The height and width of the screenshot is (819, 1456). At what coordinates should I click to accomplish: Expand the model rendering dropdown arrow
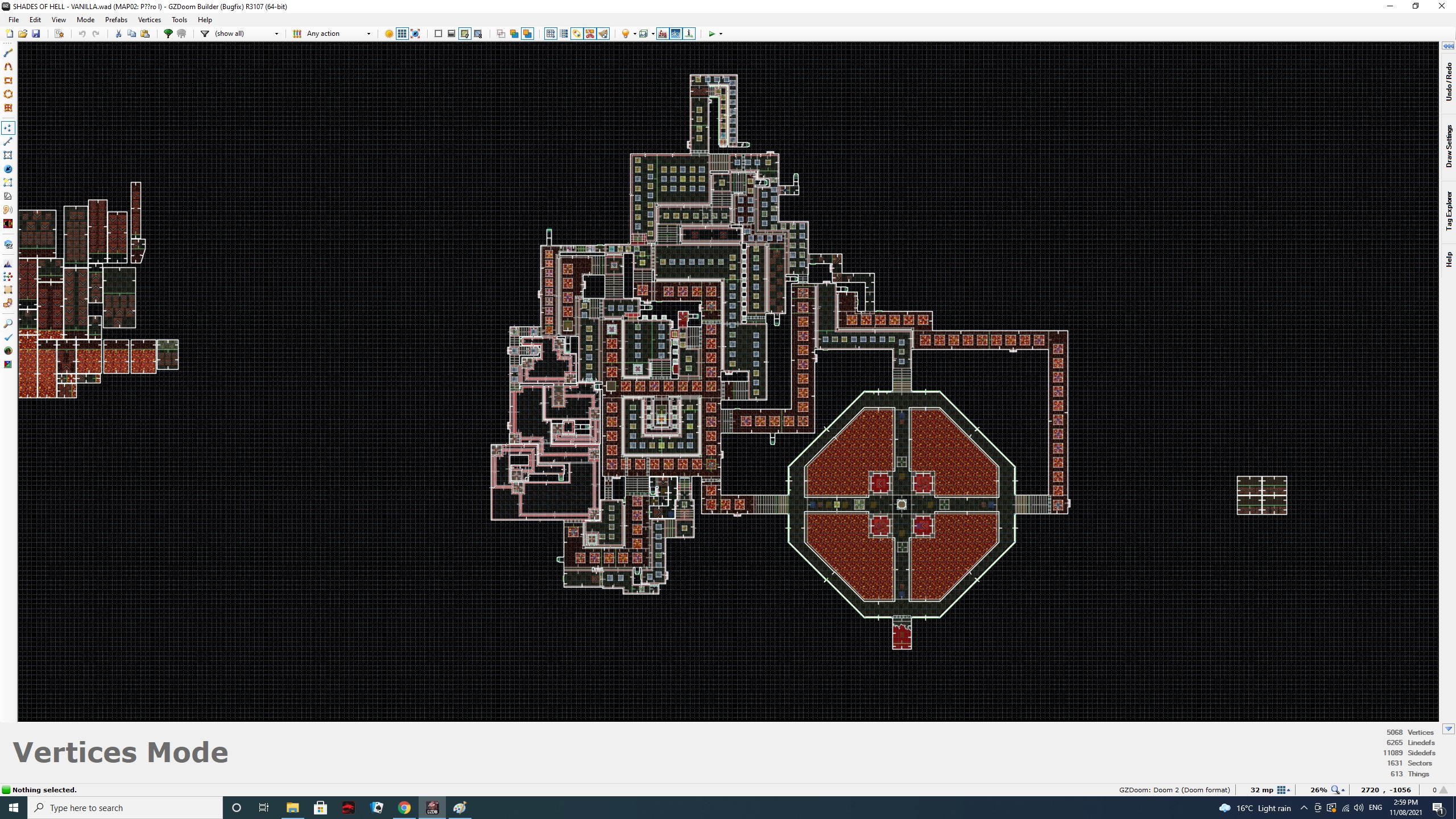click(x=652, y=34)
